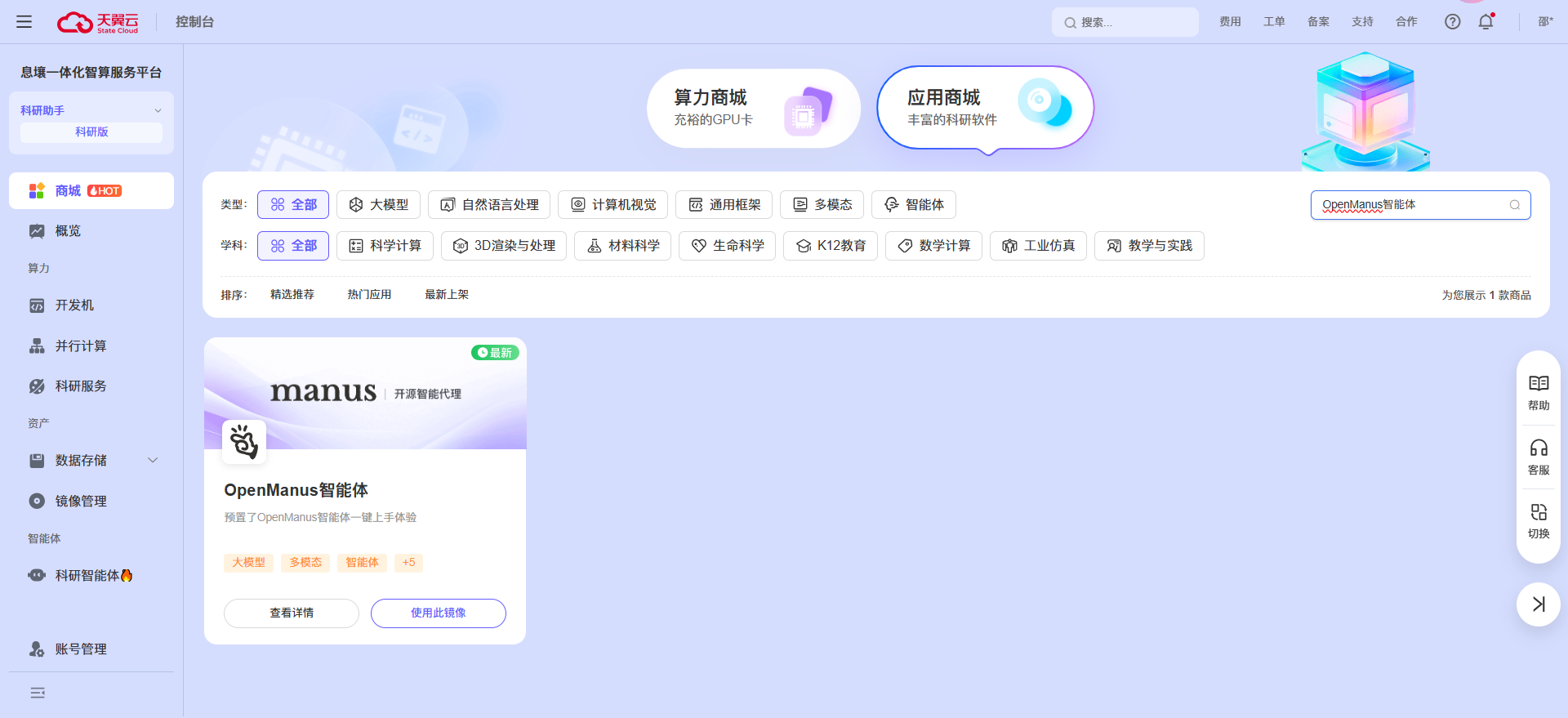Click 控制台 in the header
Viewport: 1568px width, 718px height.
(194, 22)
